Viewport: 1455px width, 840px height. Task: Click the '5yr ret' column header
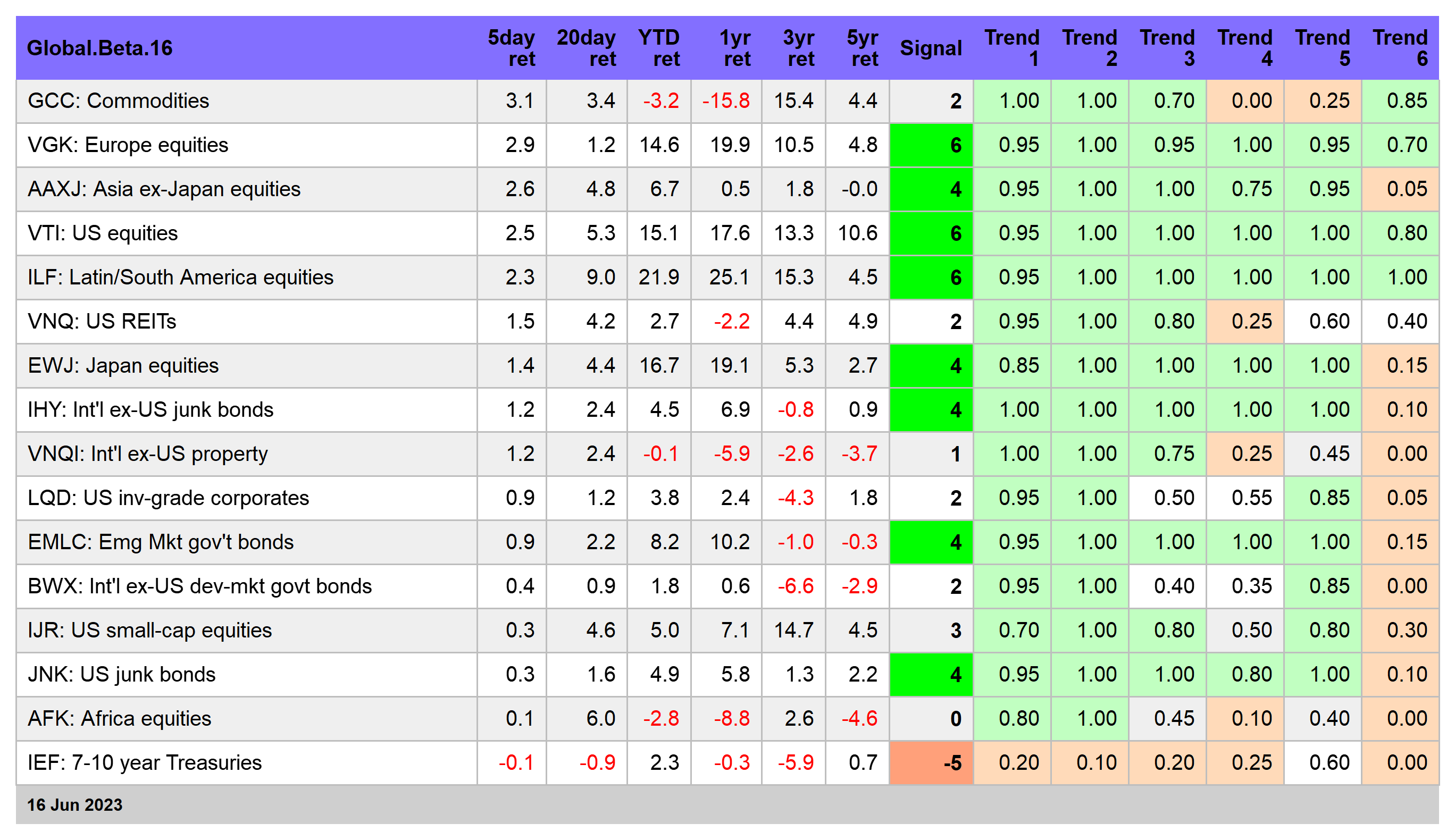[863, 48]
